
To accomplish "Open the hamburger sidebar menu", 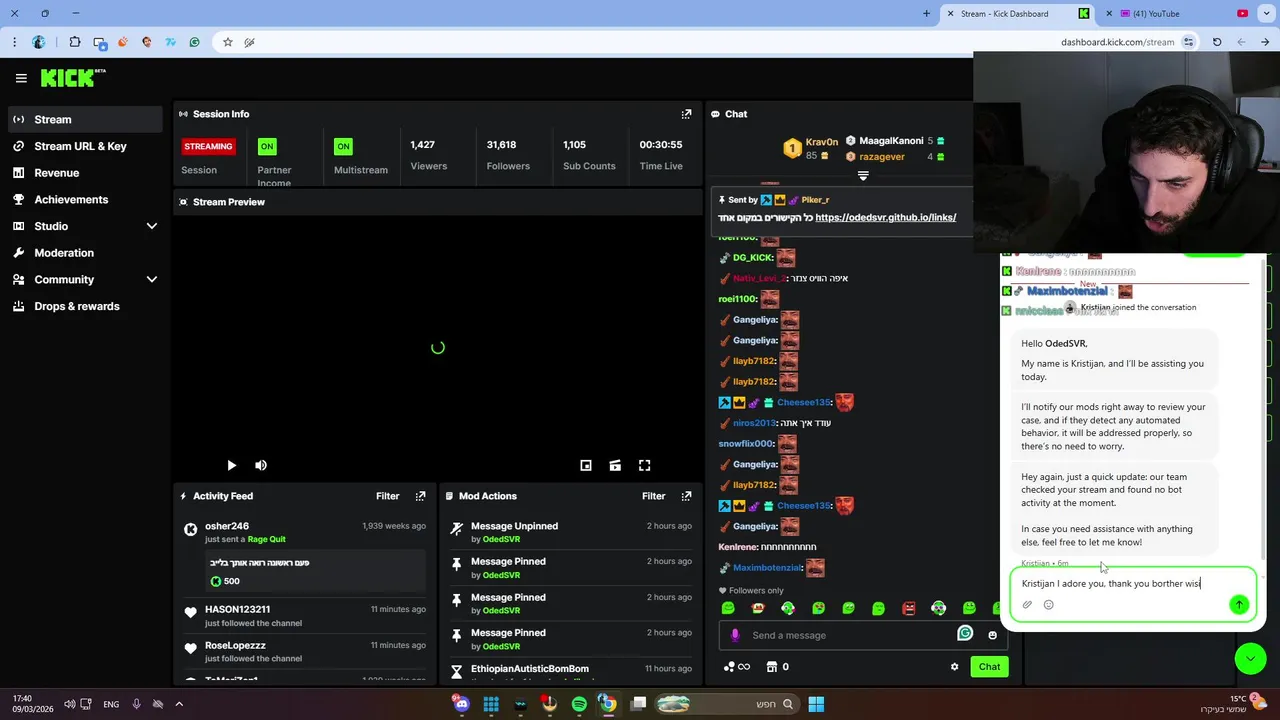I will (x=21, y=78).
